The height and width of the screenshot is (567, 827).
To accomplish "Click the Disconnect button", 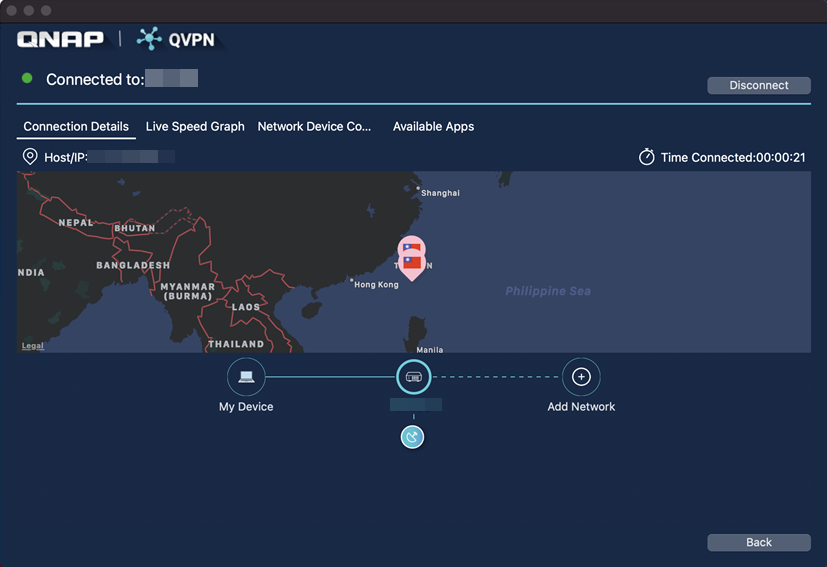I will 758,85.
